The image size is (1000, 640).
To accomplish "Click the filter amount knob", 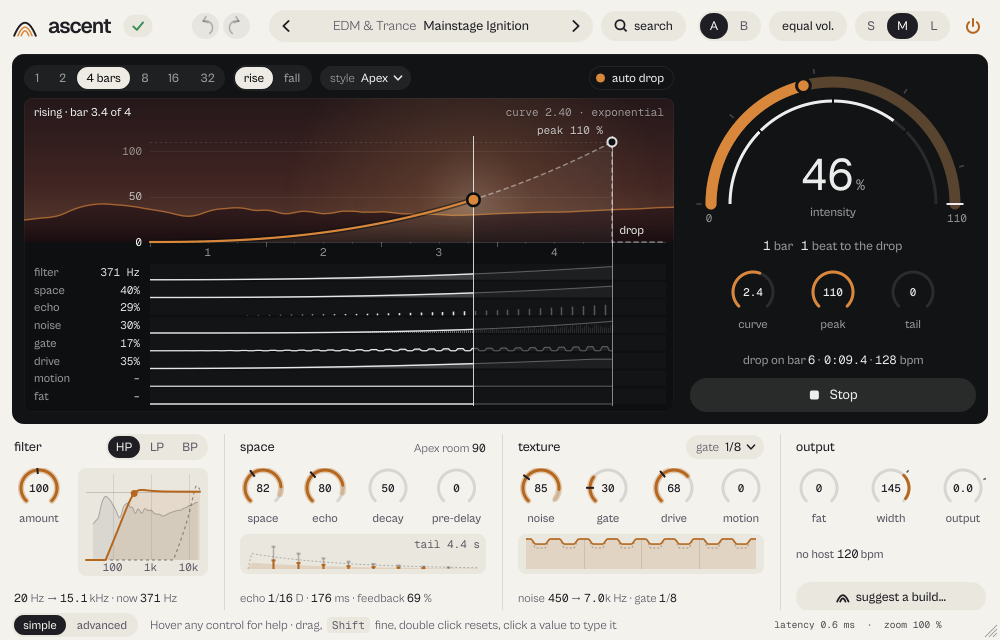I will click(39, 488).
